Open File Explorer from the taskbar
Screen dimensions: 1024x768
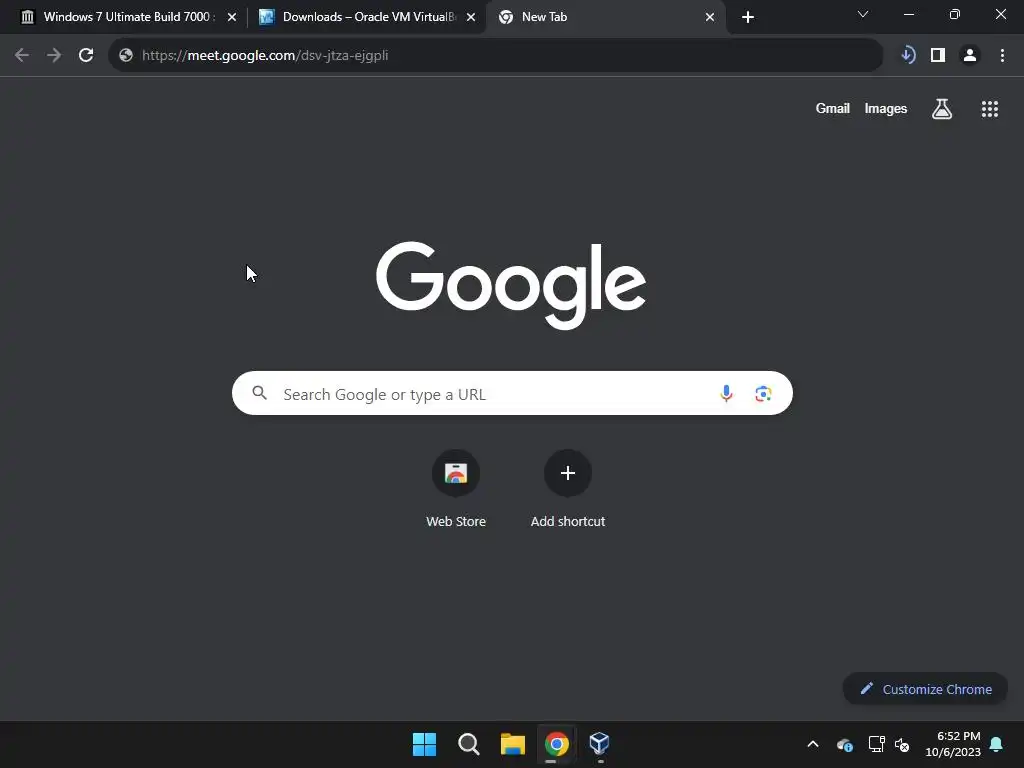pos(513,744)
